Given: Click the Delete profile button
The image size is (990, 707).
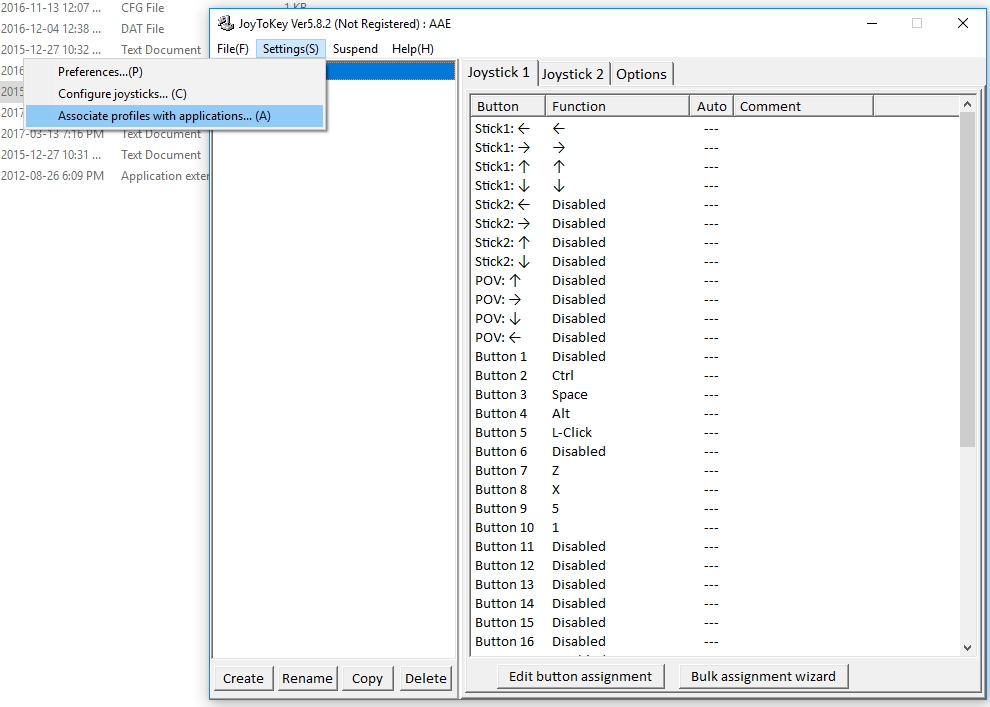Looking at the screenshot, I should [x=426, y=679].
